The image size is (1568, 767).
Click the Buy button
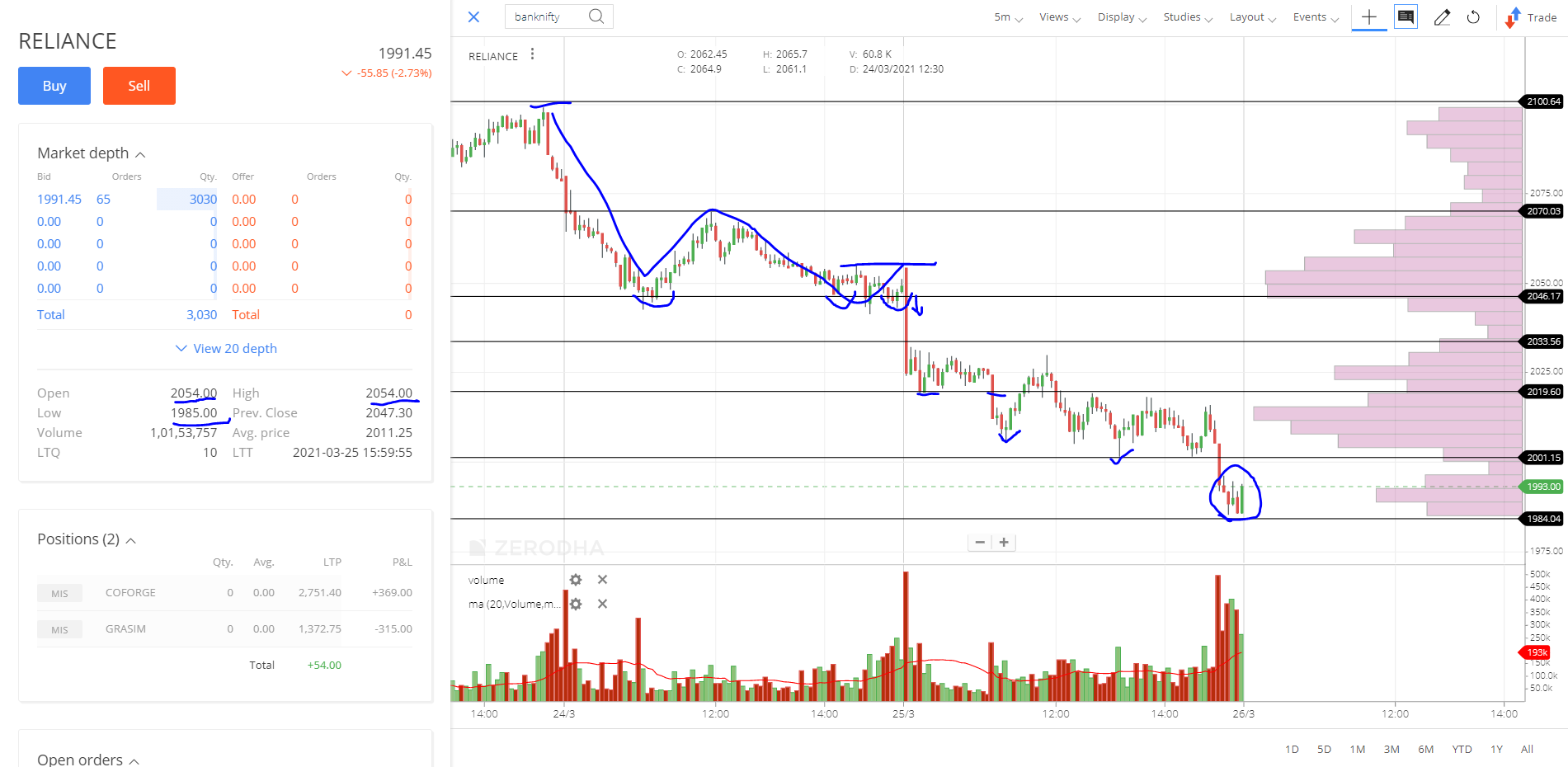(54, 86)
